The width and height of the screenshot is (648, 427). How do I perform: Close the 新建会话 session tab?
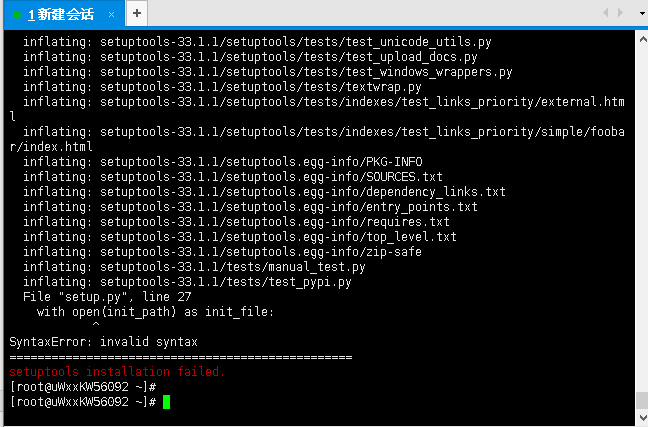click(111, 15)
